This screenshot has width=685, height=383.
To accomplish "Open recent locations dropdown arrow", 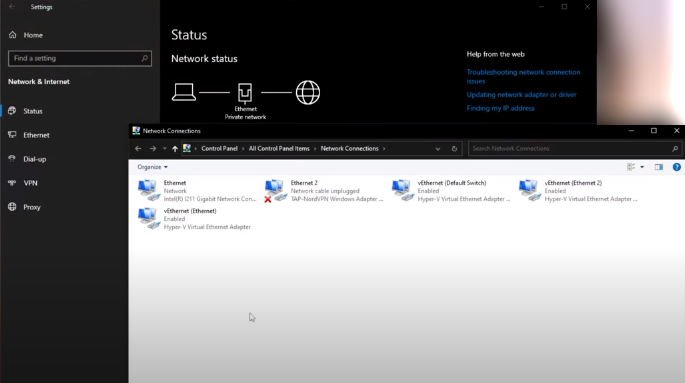I will [164, 148].
